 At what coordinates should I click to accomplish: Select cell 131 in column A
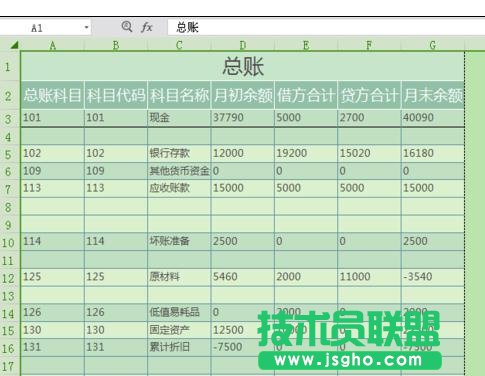(x=53, y=348)
